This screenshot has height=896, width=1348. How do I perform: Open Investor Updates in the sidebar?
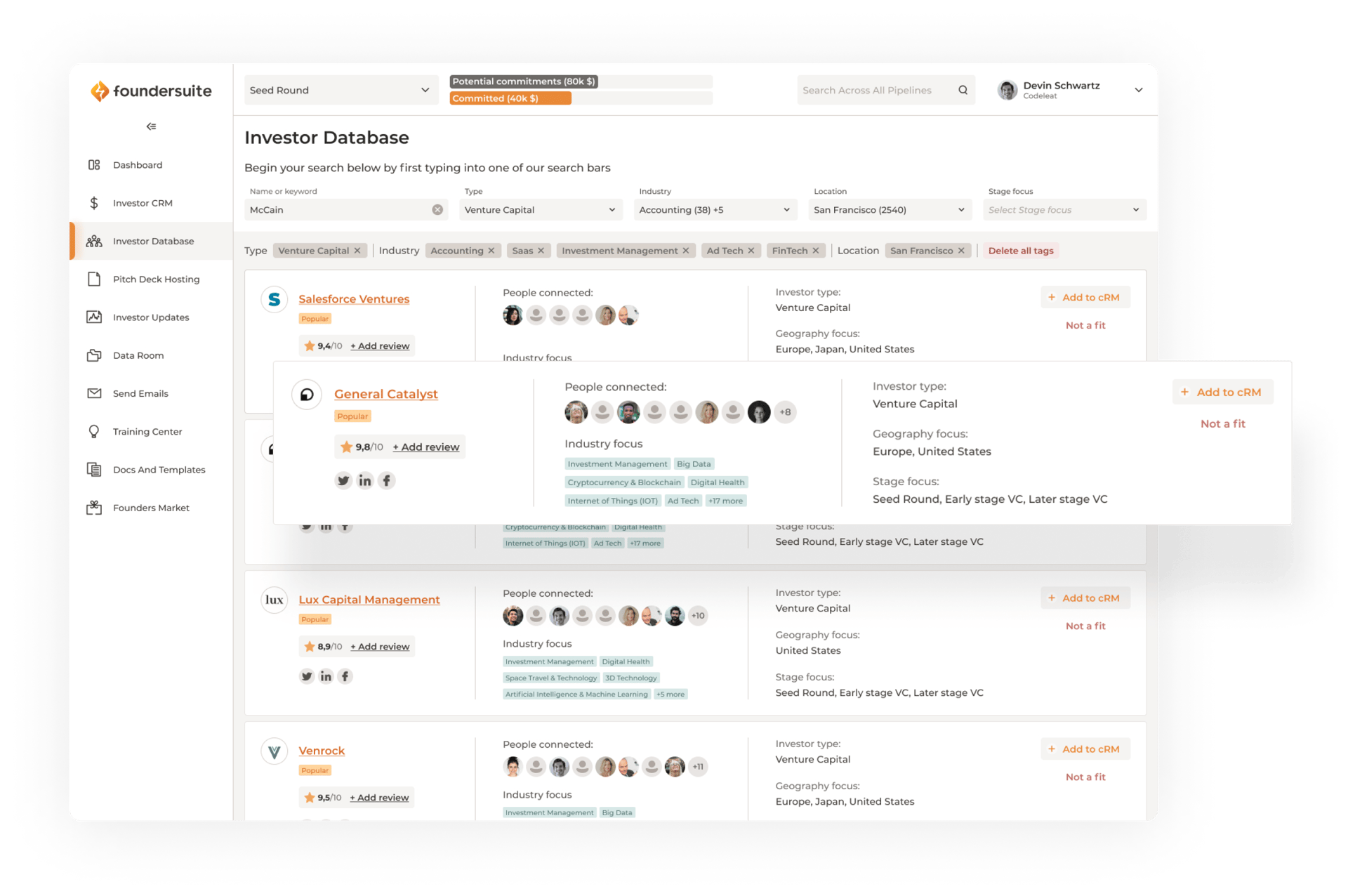[151, 317]
